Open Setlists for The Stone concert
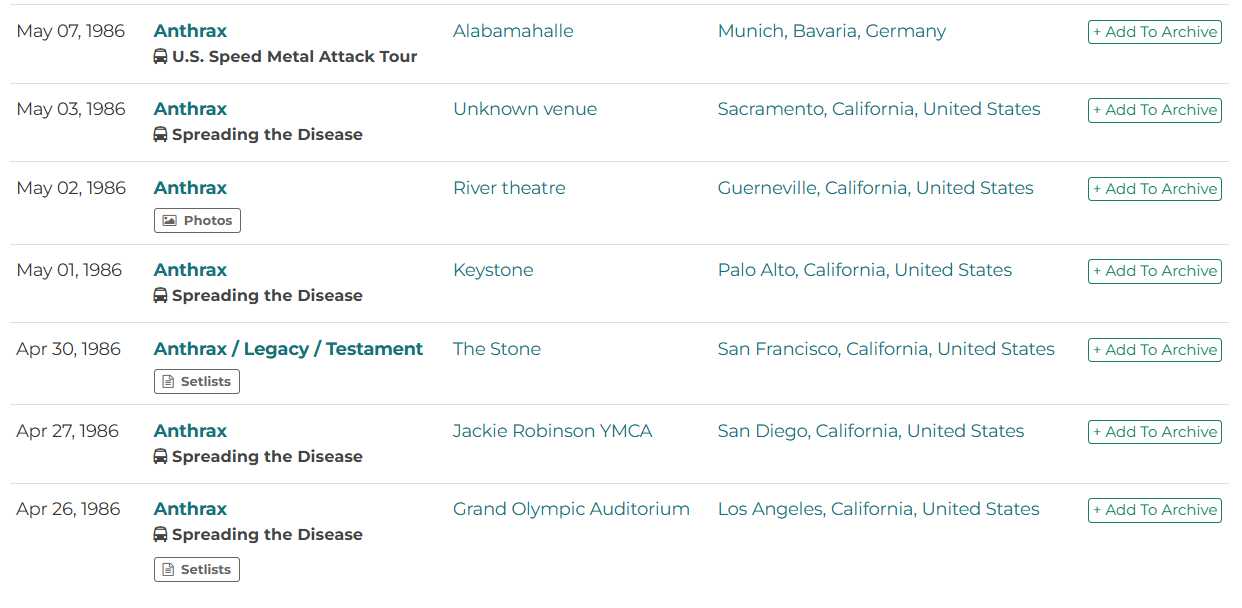The height and width of the screenshot is (608, 1242). tap(197, 382)
